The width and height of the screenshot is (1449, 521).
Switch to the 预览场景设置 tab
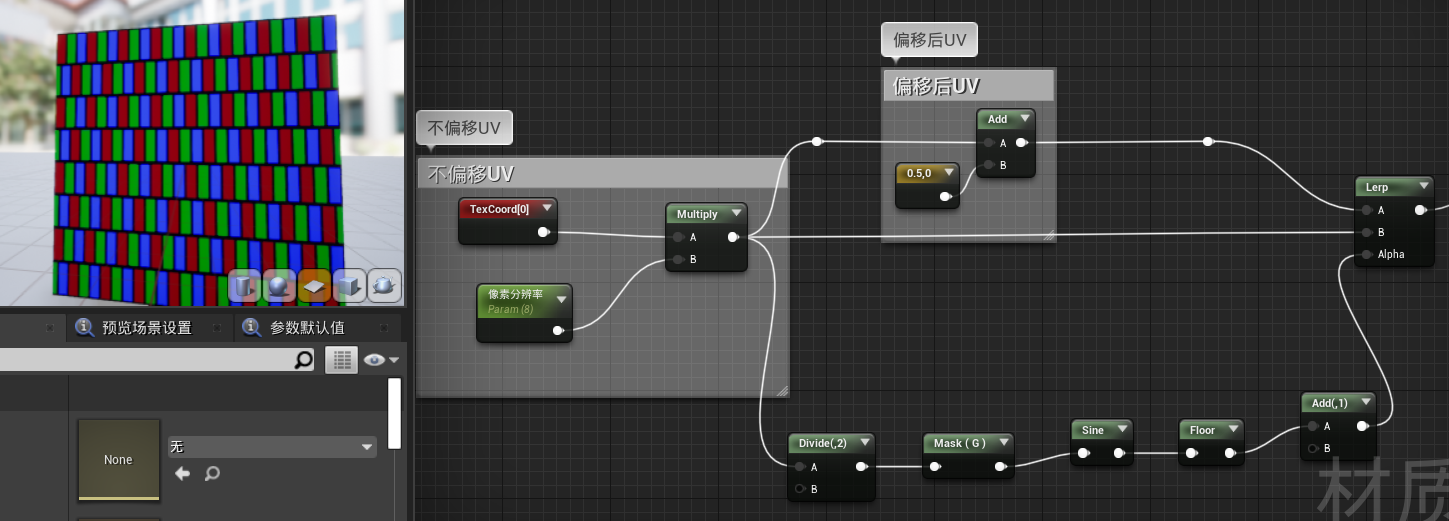point(134,328)
